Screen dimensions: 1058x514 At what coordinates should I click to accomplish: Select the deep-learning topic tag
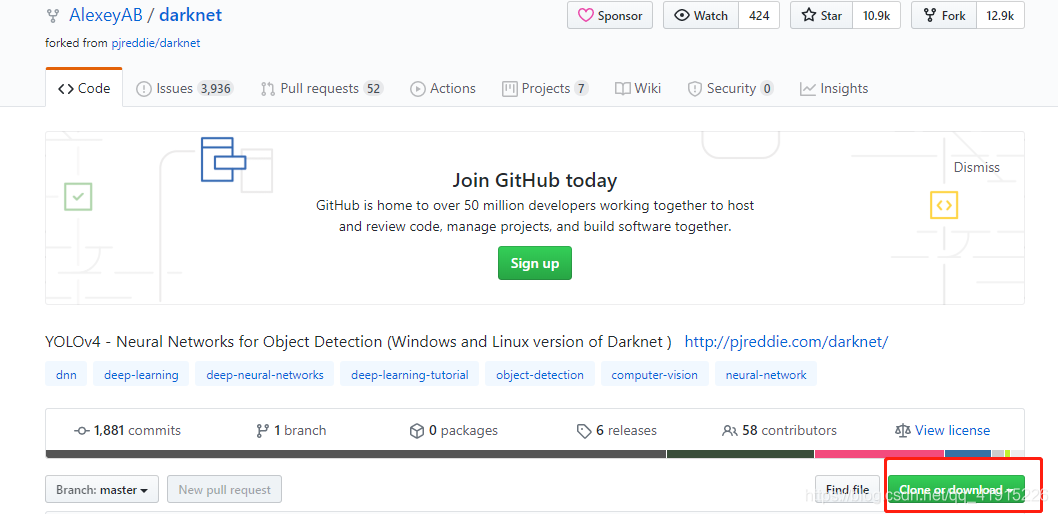pos(141,374)
